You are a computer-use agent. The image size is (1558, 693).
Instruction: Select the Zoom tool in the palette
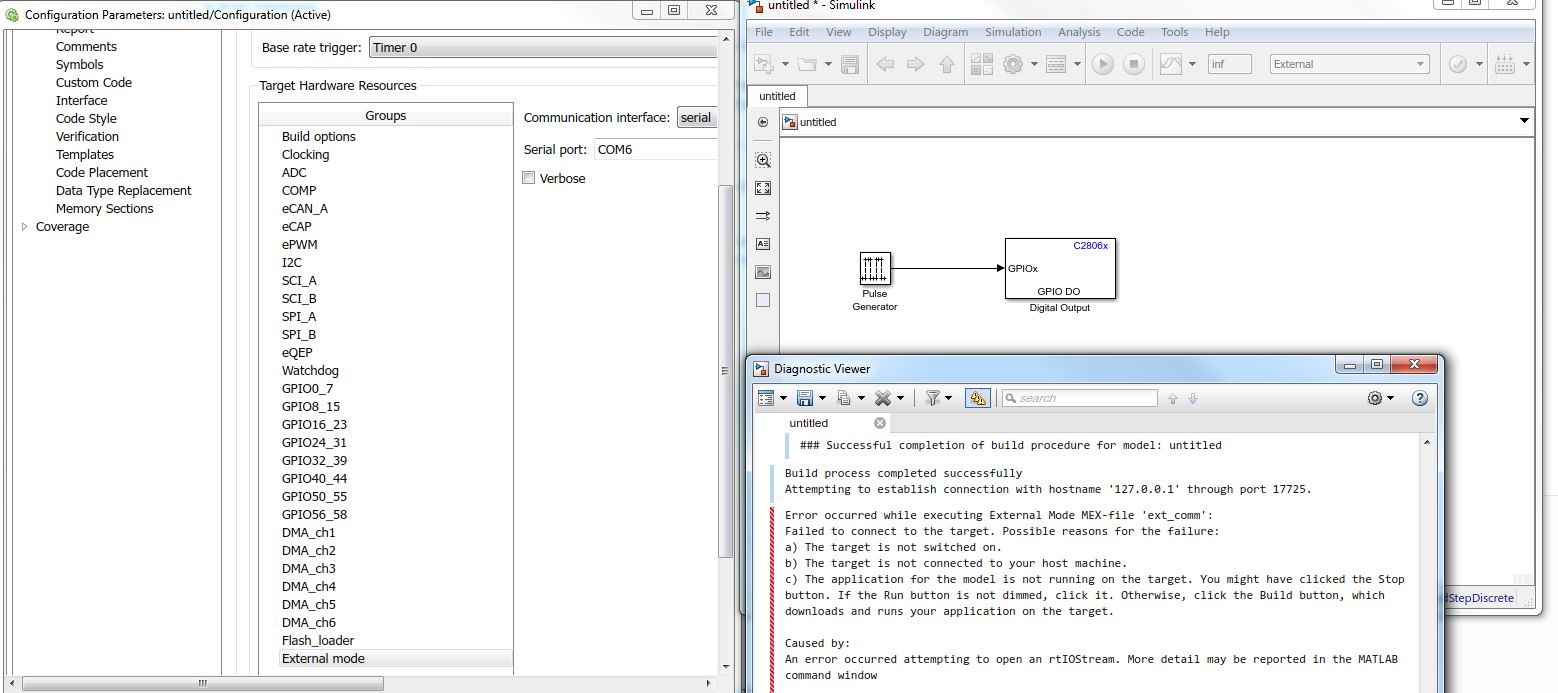[x=763, y=160]
